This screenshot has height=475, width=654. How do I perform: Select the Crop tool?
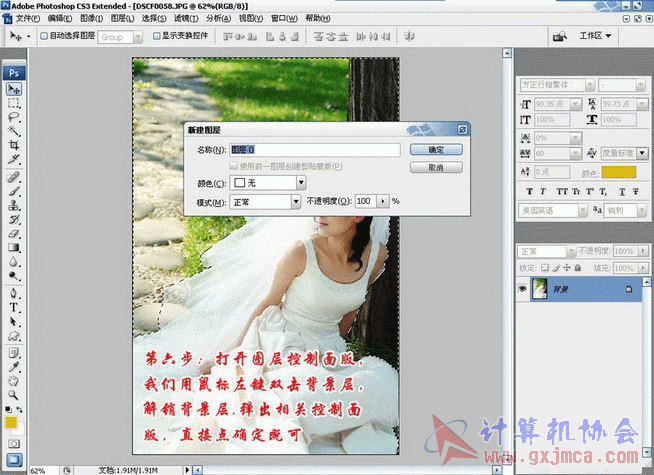click(14, 145)
